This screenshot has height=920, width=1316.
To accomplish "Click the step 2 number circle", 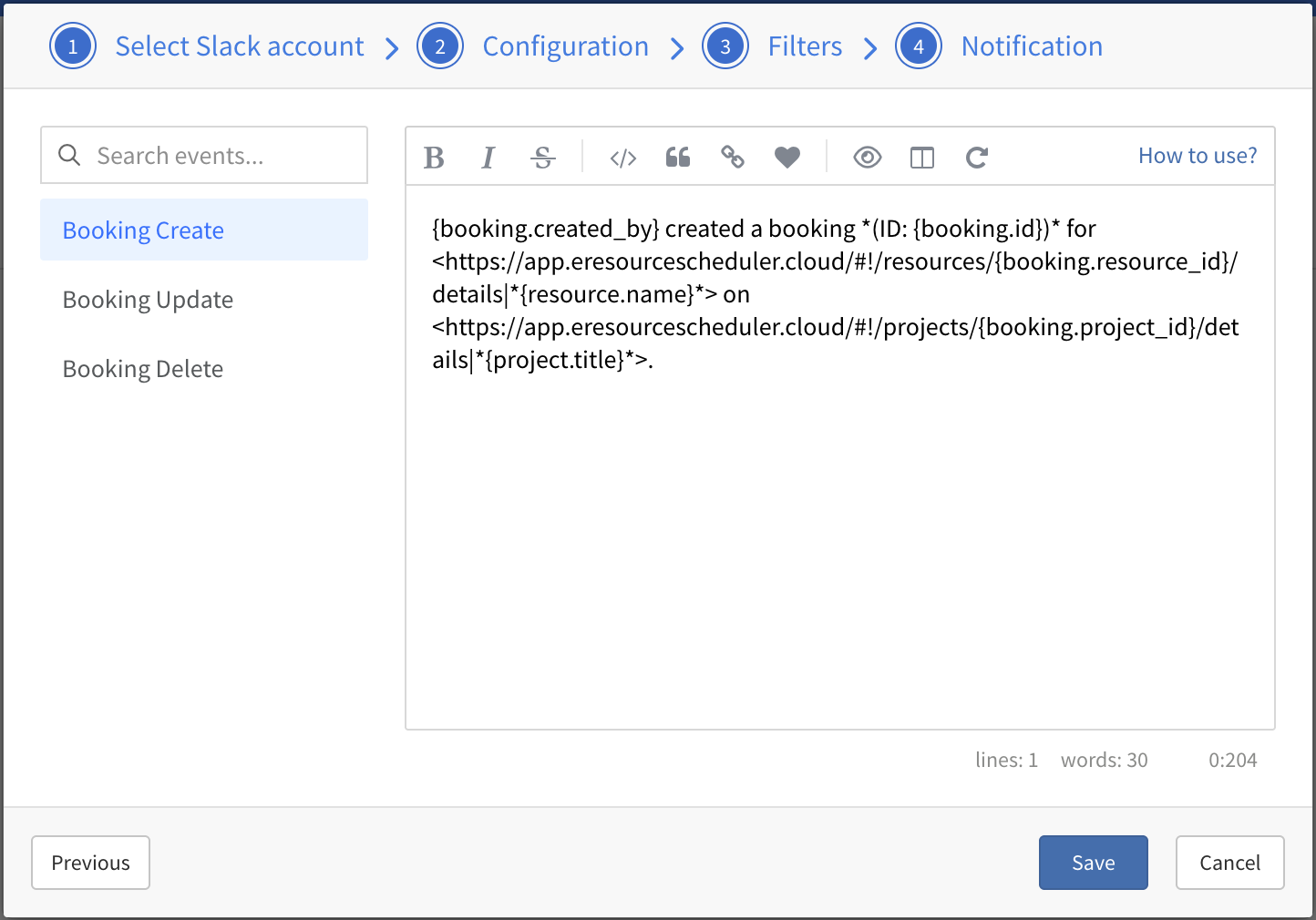I will 440,46.
